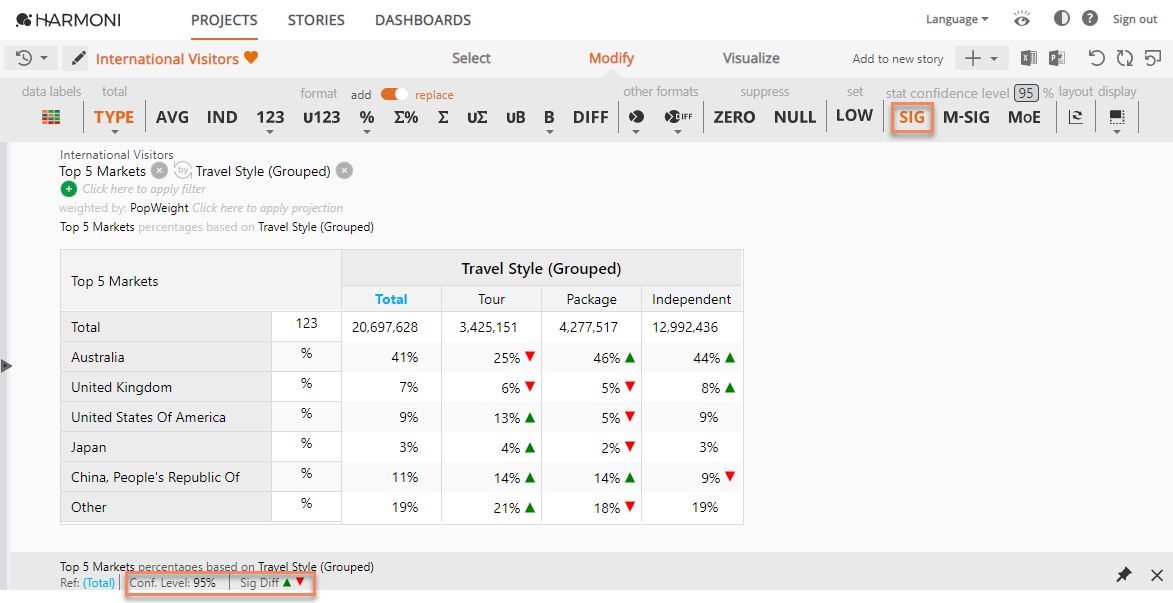
Task: Remove the Top 5 Markets variable
Action: coord(159,171)
